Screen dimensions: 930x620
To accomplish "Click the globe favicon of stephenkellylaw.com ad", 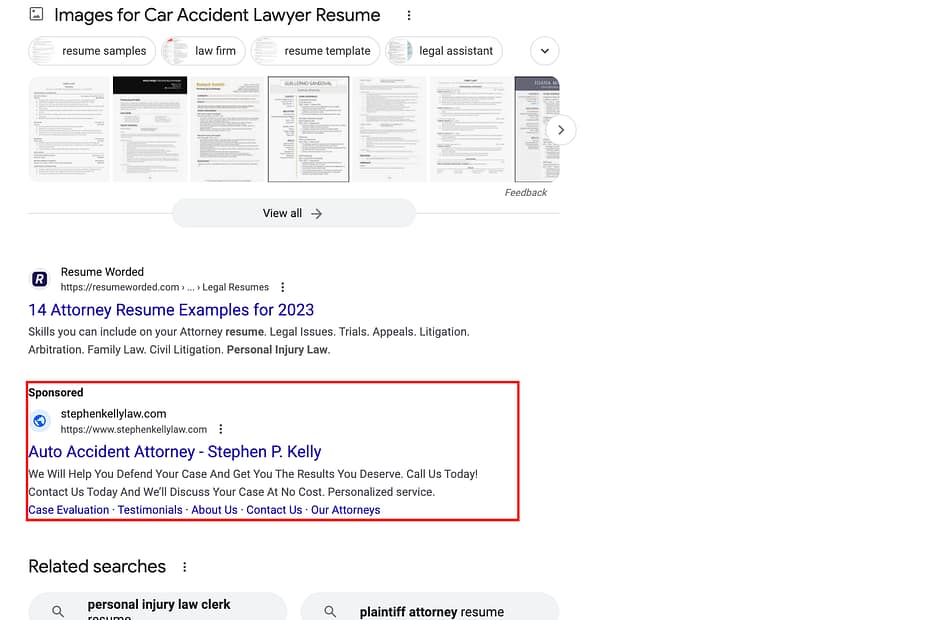I will pos(40,421).
